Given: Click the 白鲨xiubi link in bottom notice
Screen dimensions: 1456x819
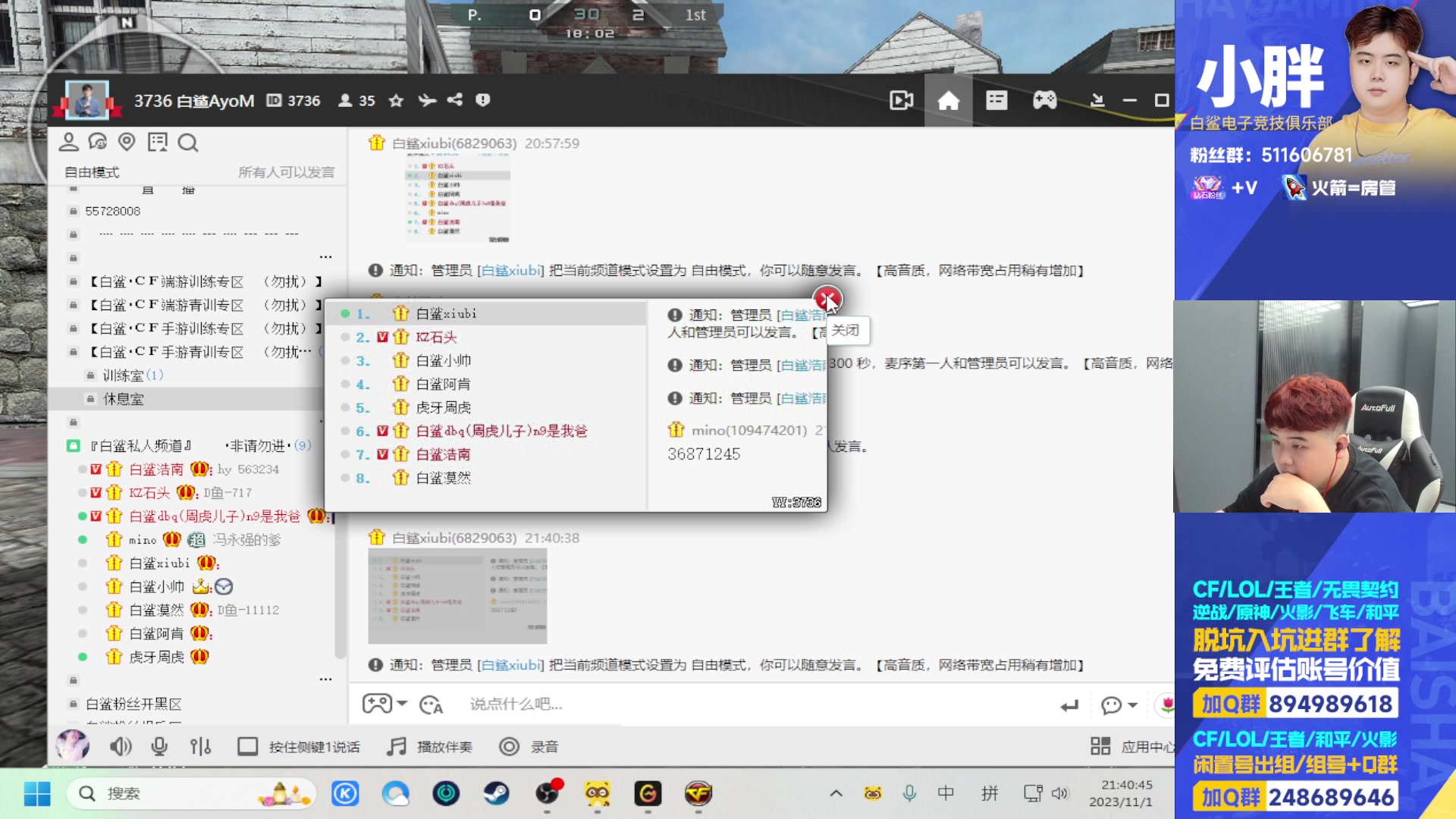Looking at the screenshot, I should (511, 665).
